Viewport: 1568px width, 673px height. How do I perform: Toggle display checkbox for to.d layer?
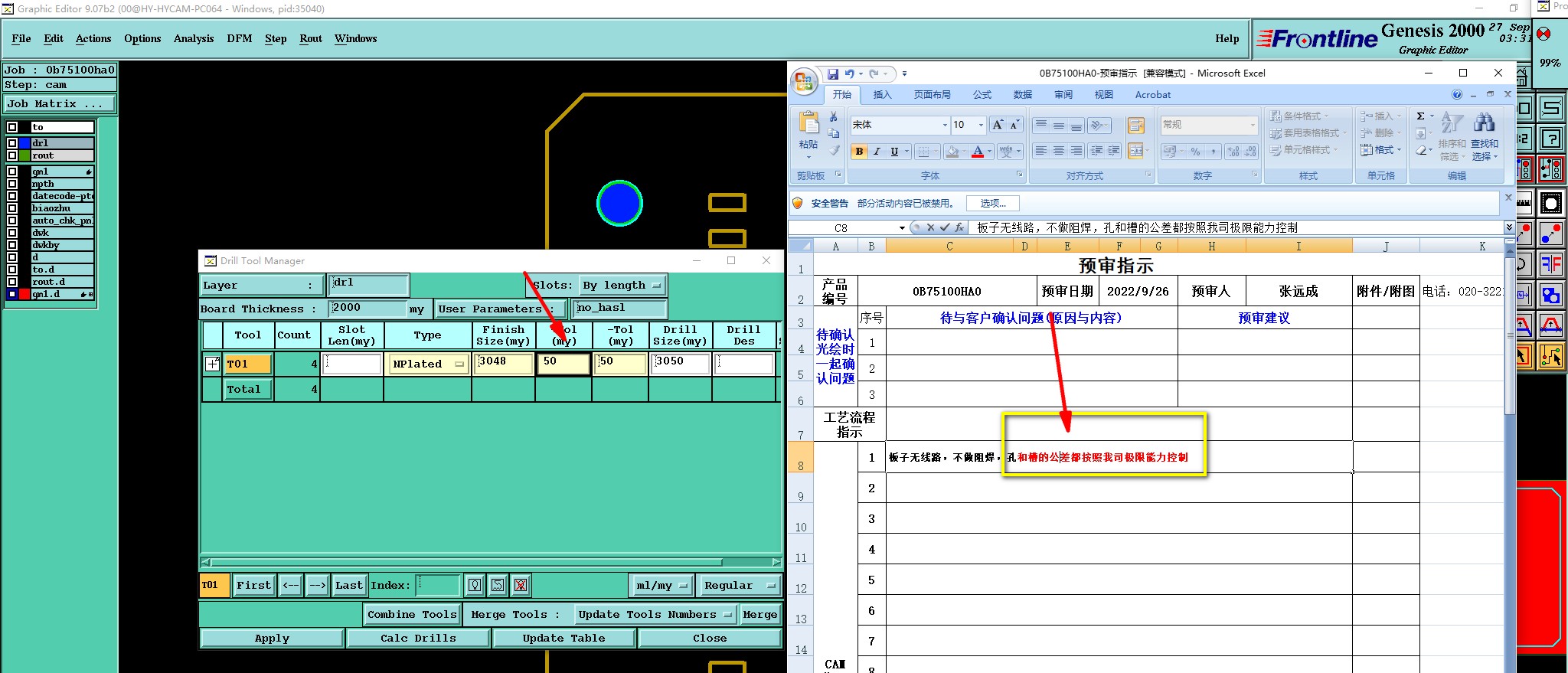click(12, 270)
